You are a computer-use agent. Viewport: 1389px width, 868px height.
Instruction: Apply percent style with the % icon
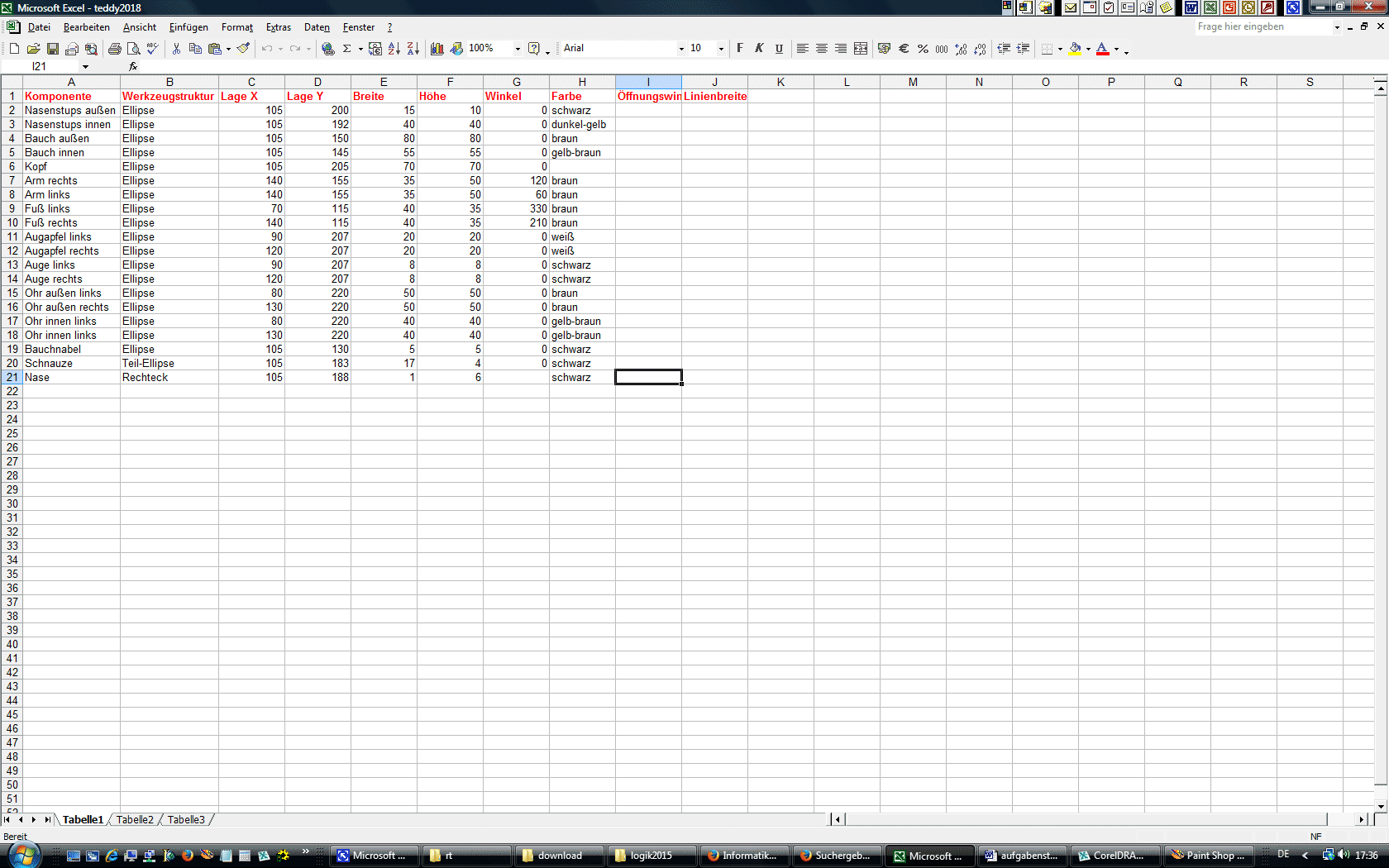coord(923,49)
